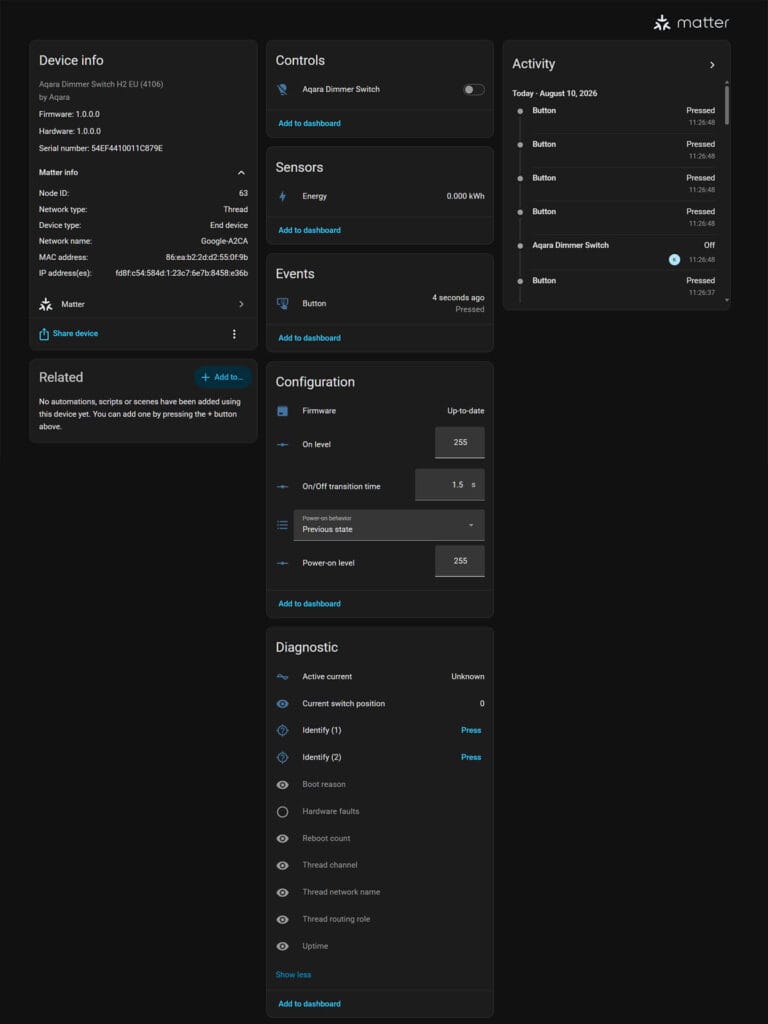Click the Power-on level icon
This screenshot has width=768, height=1024.
pos(282,563)
